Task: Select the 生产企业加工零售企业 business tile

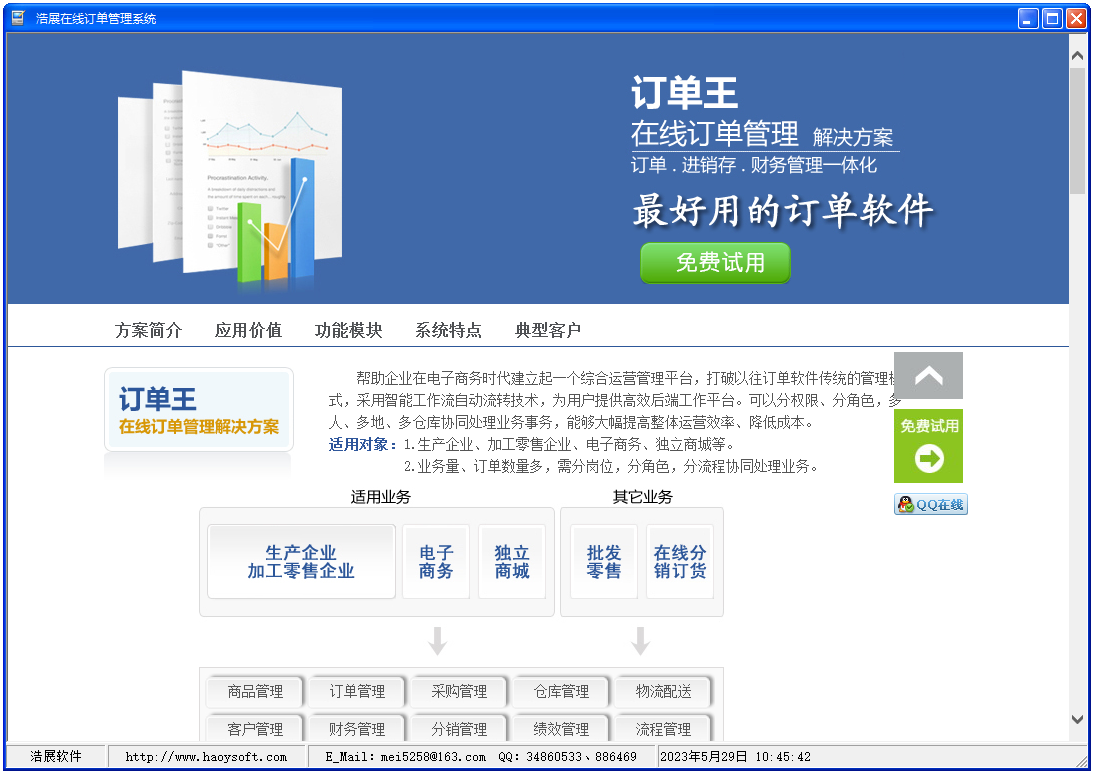Action: pos(301,561)
